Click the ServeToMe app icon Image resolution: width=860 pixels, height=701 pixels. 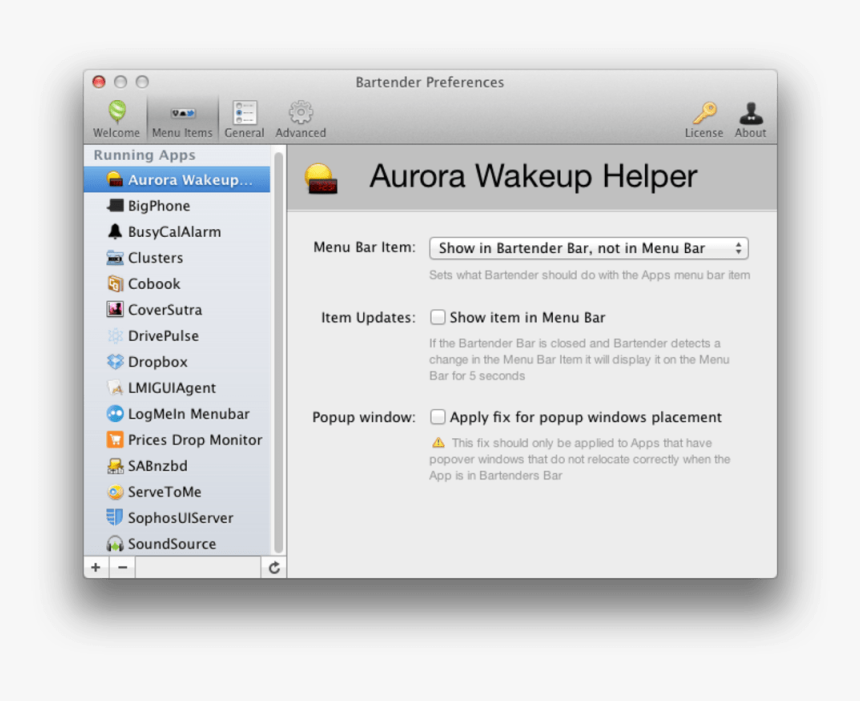click(x=115, y=491)
